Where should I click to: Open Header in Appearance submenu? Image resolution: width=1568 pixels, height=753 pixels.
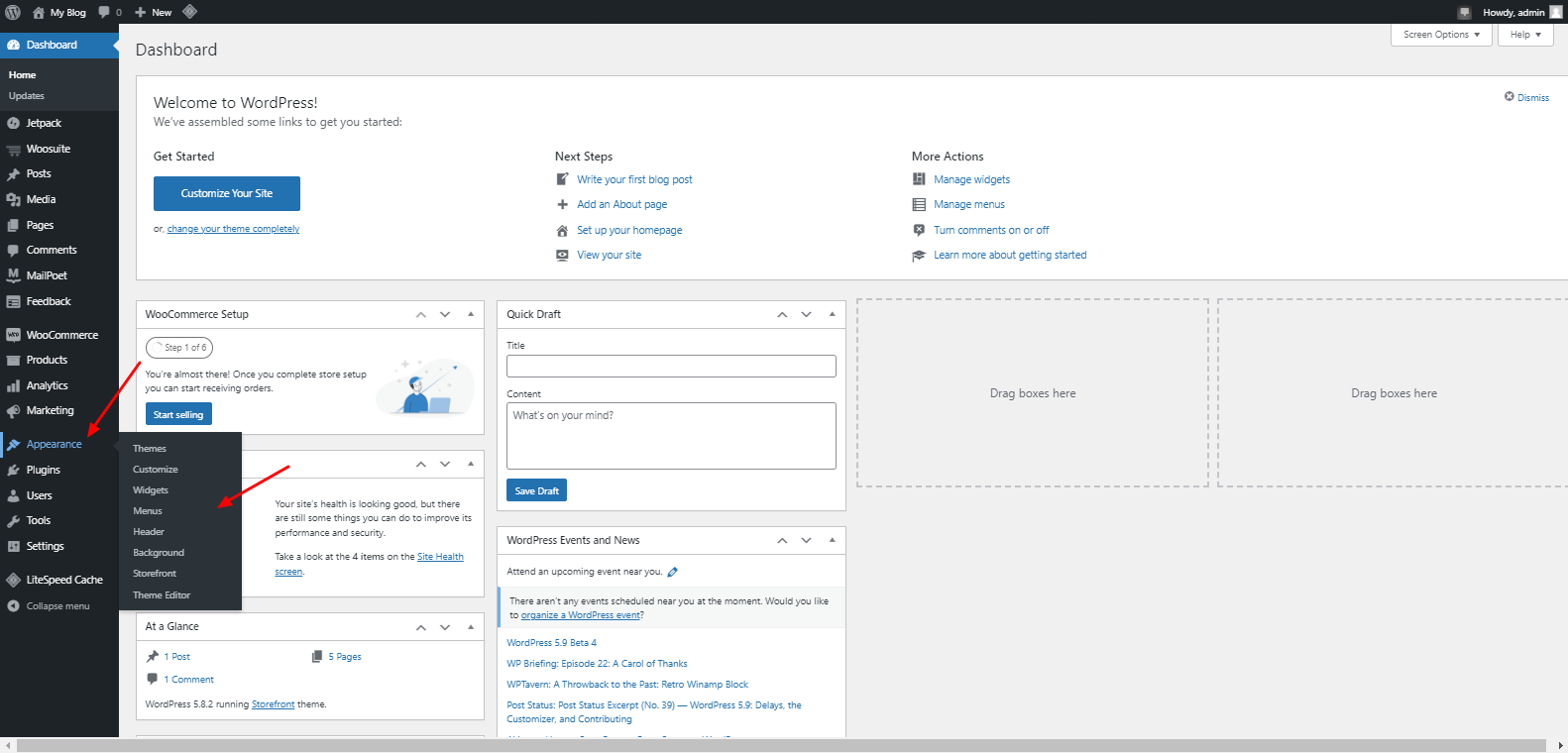[x=149, y=532]
